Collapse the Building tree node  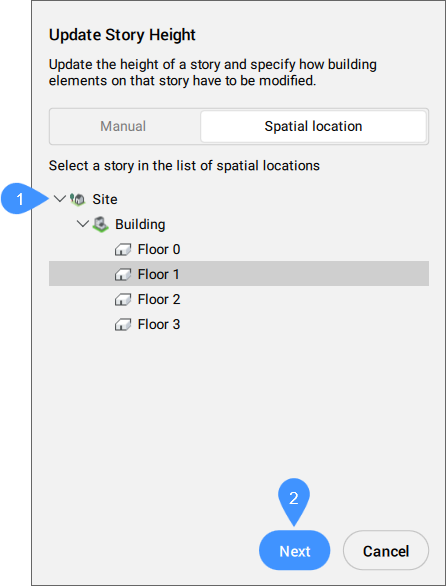[83, 224]
